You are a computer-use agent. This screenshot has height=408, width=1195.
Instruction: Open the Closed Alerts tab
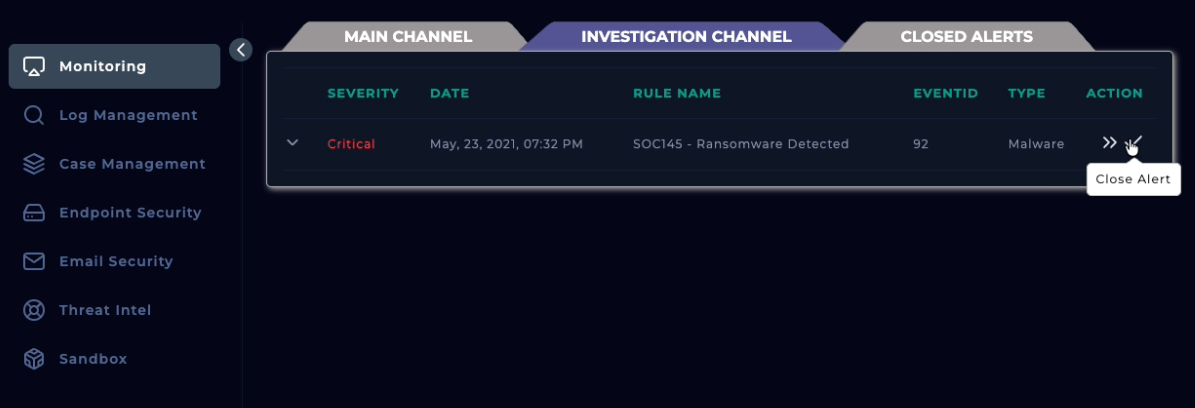966,37
